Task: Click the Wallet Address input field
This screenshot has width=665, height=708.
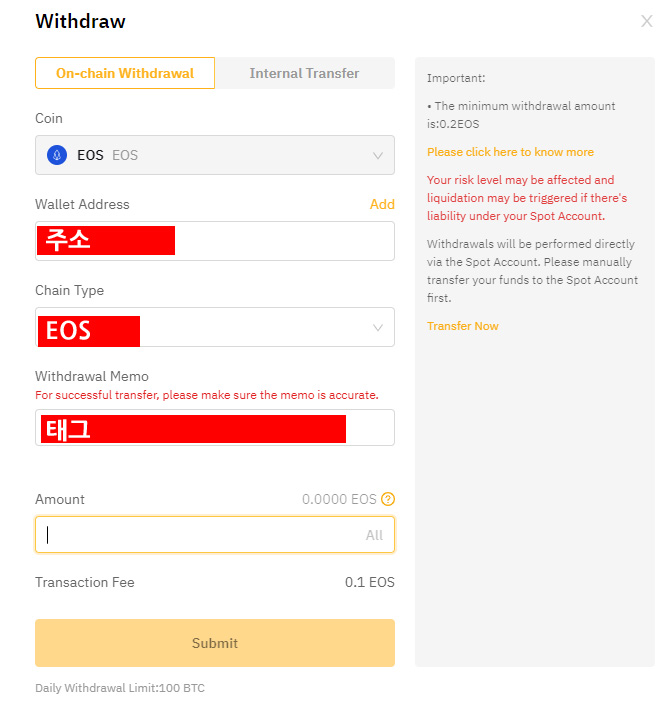Action: 215,241
